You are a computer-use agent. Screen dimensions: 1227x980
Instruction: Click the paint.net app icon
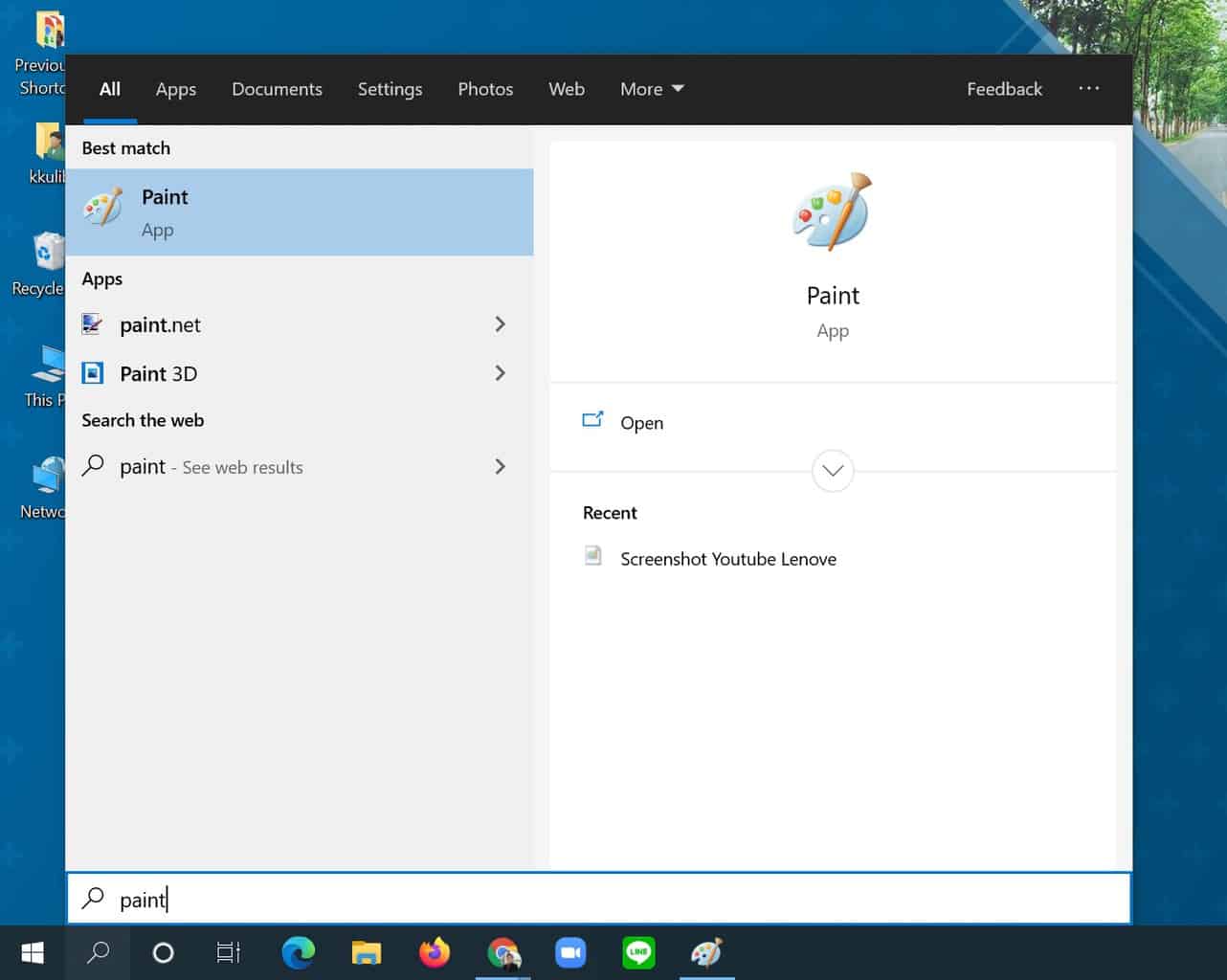pyautogui.click(x=93, y=324)
